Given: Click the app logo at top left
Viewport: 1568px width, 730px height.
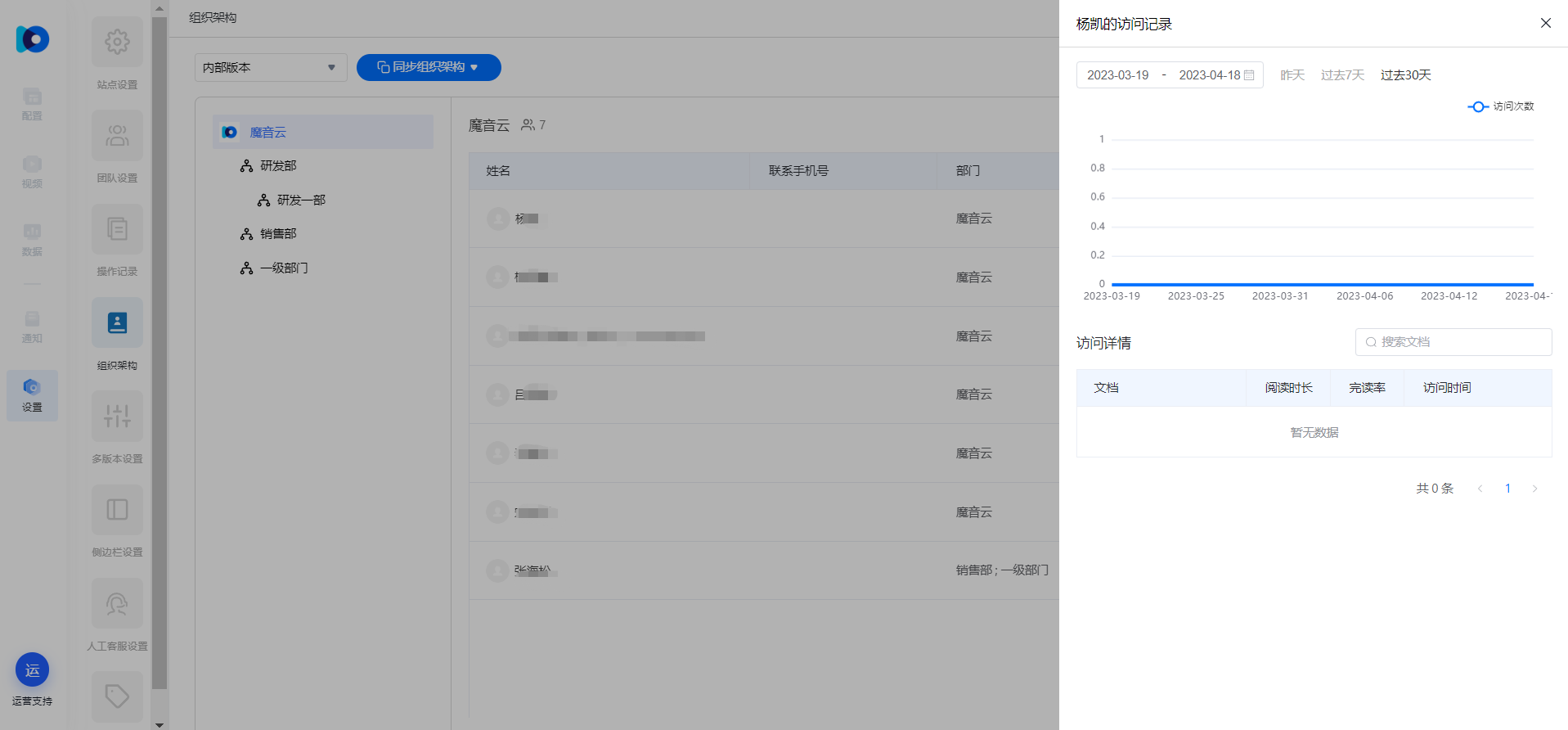Looking at the screenshot, I should [33, 38].
